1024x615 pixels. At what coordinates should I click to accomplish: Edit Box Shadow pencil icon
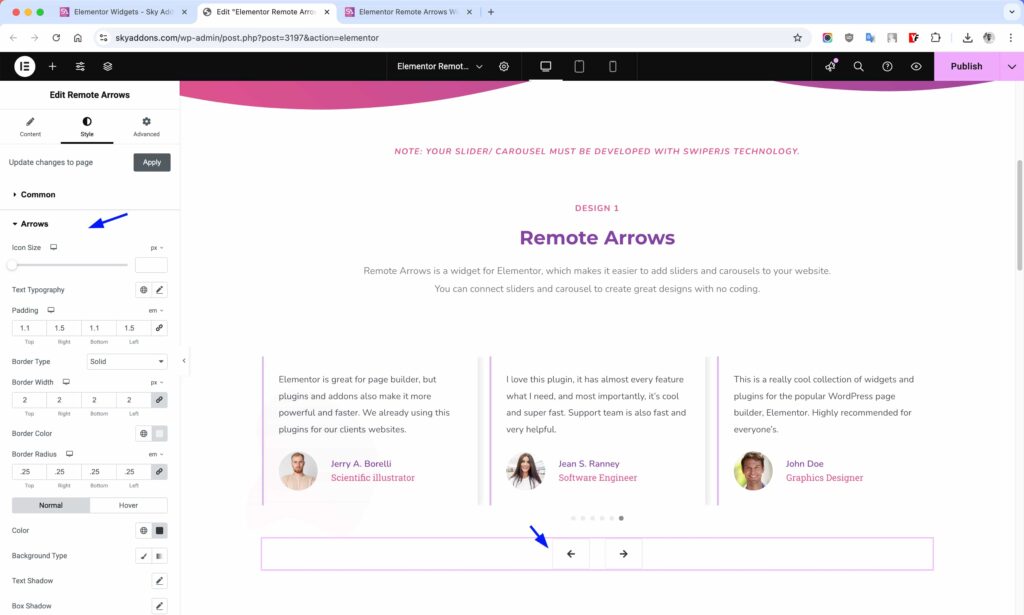pos(159,606)
